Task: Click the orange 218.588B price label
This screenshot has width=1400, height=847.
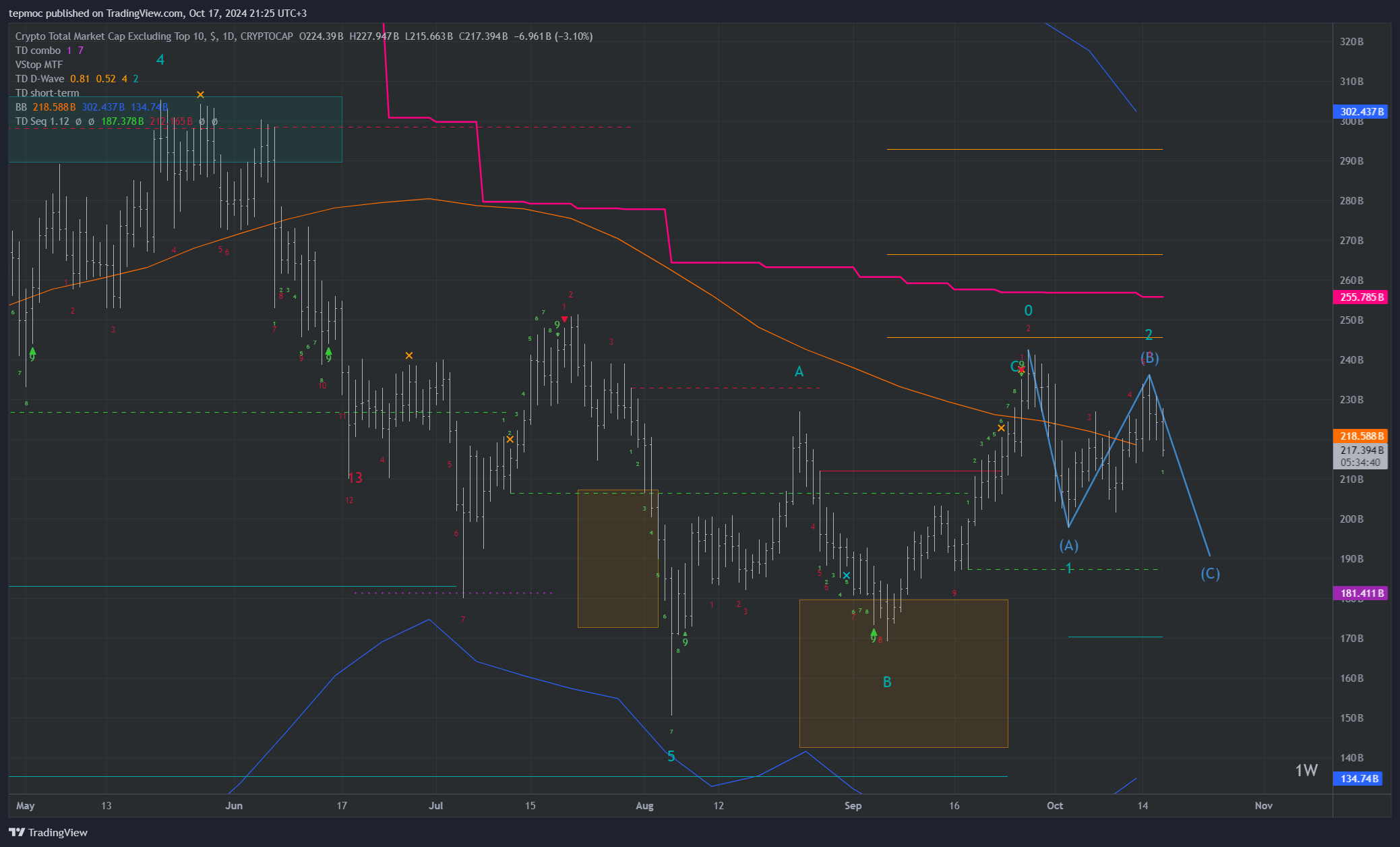Action: [1361, 436]
